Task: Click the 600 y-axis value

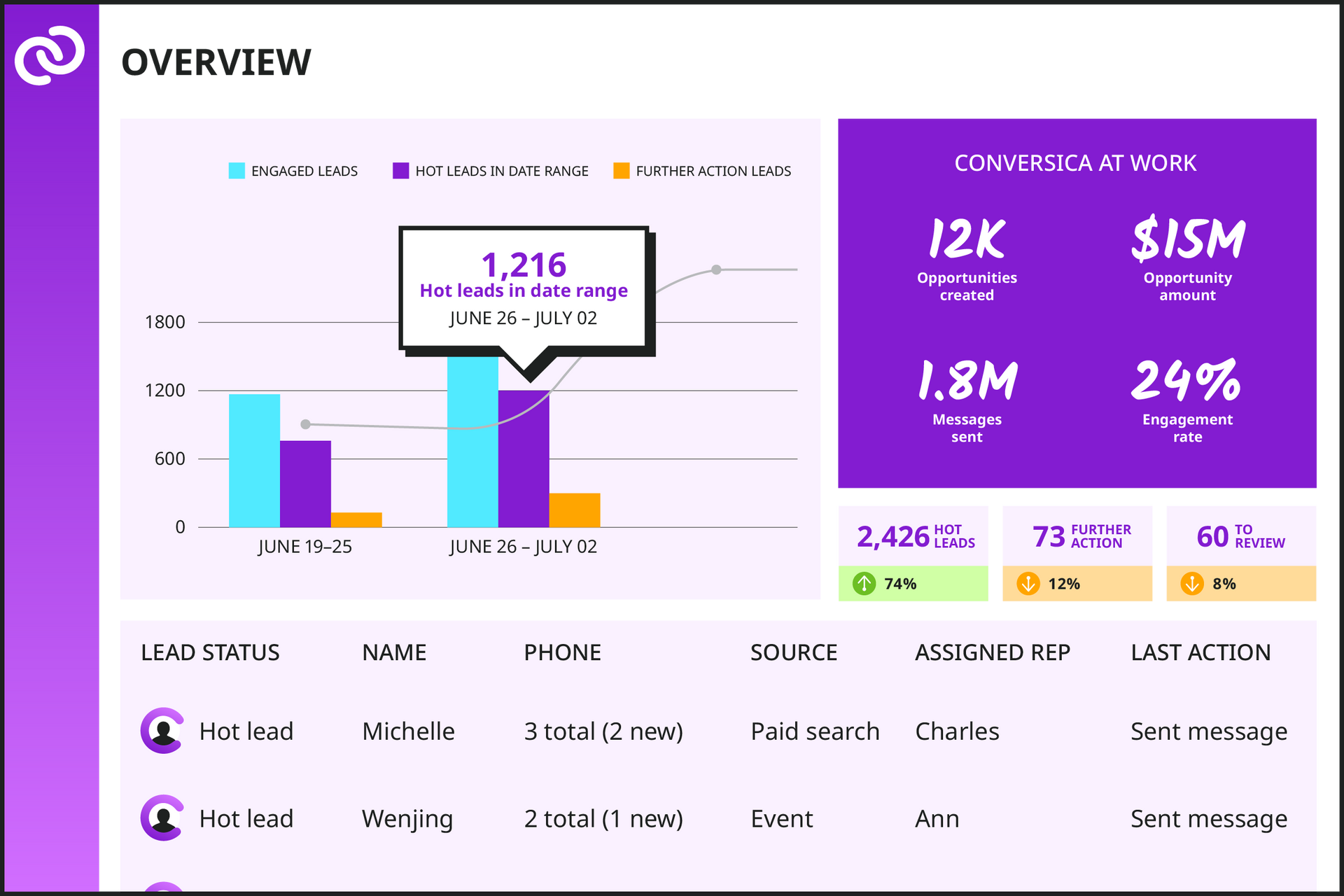Action: [x=170, y=458]
